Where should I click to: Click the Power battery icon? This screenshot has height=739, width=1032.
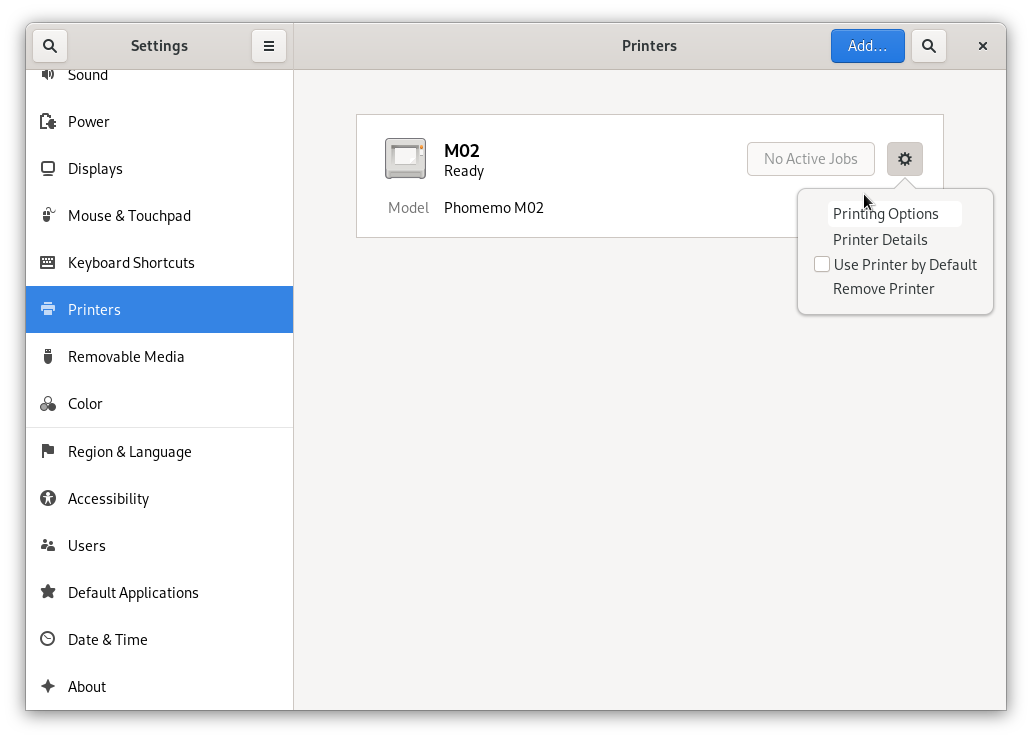[47, 122]
